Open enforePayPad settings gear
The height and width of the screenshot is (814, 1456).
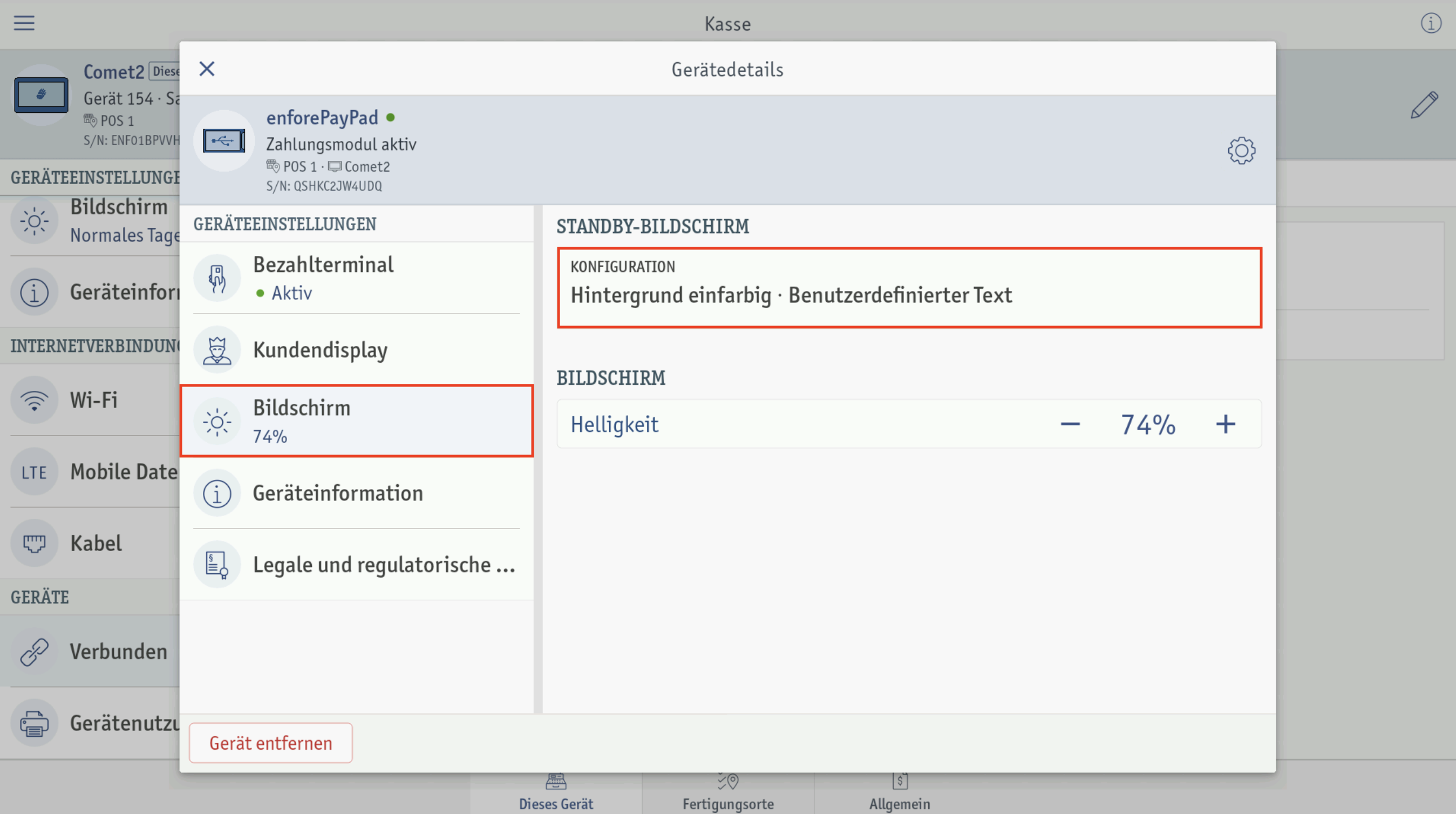pyautogui.click(x=1241, y=151)
